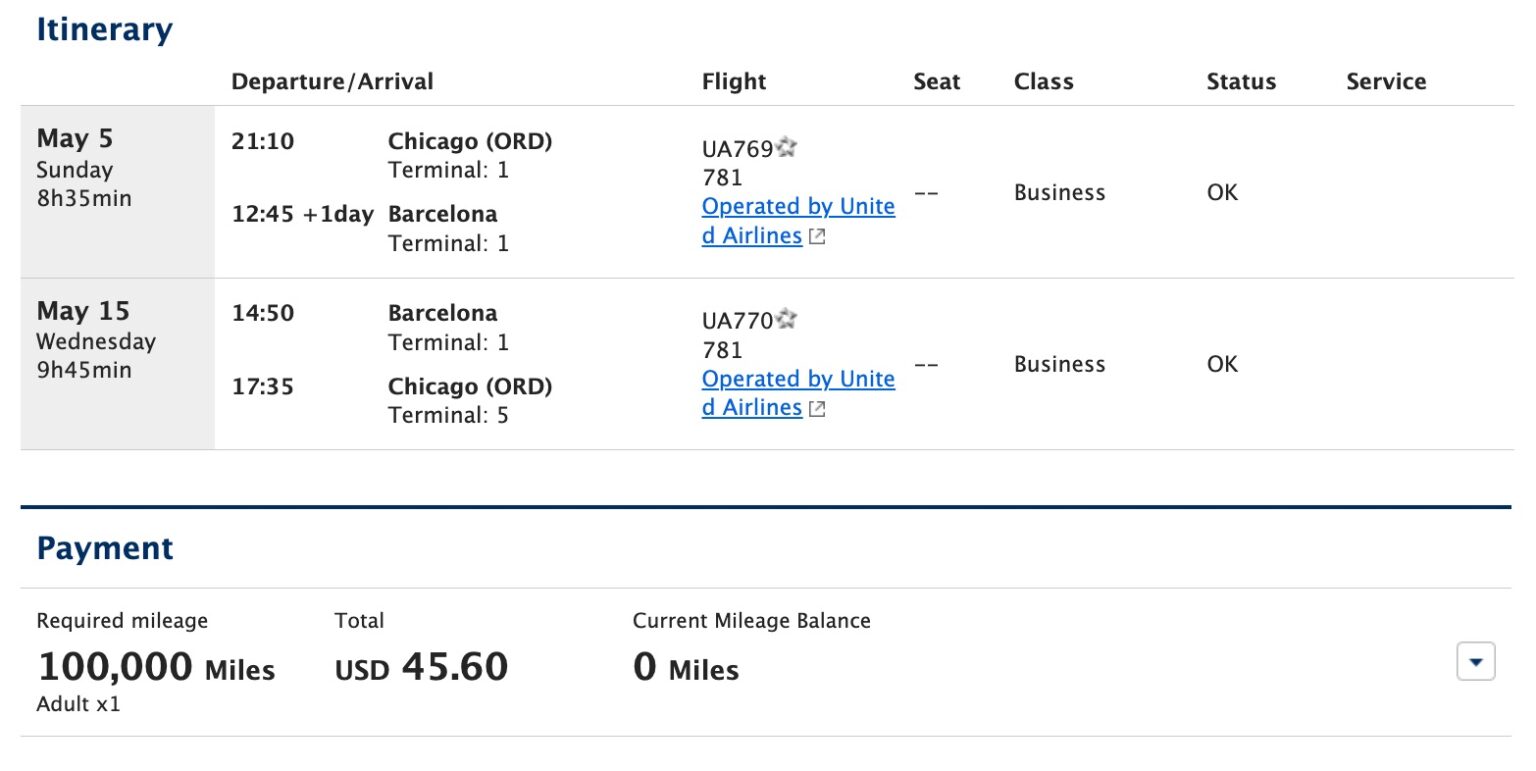Click the external link icon on first operated-by link
Image resolution: width=1536 pixels, height=771 pixels.
click(x=817, y=237)
